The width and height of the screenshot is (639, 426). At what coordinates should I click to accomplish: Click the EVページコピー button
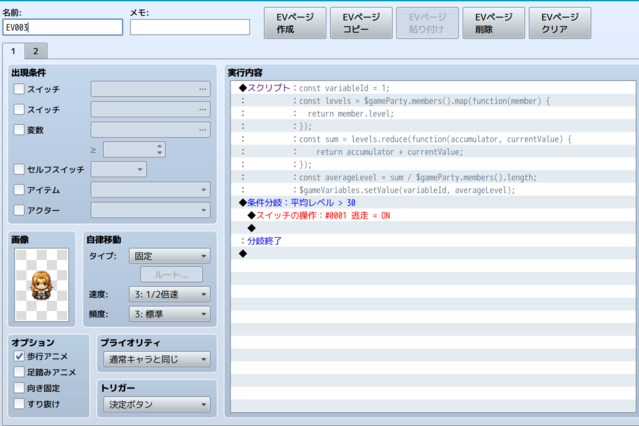pos(361,23)
